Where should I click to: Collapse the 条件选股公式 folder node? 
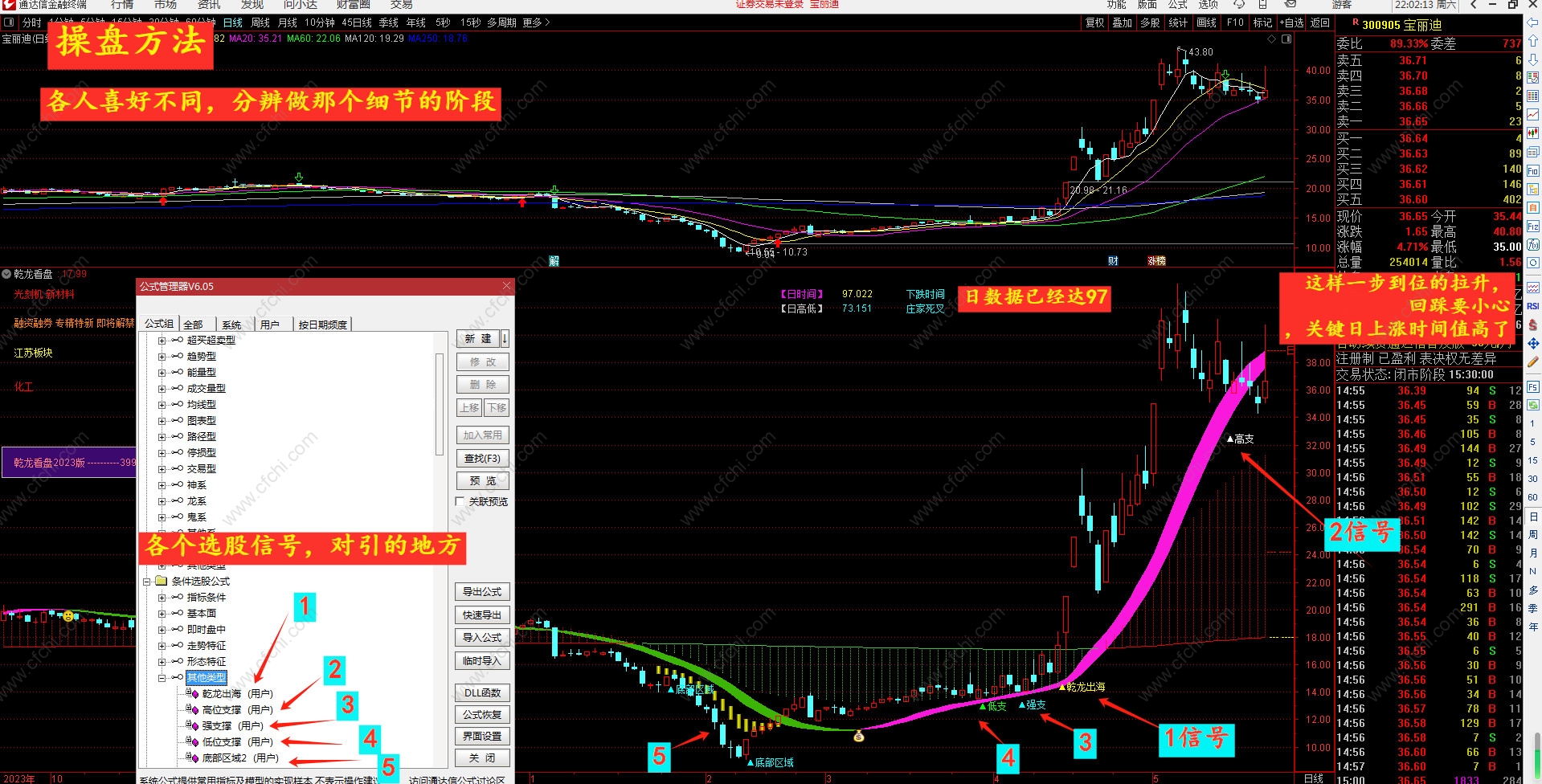pos(147,582)
